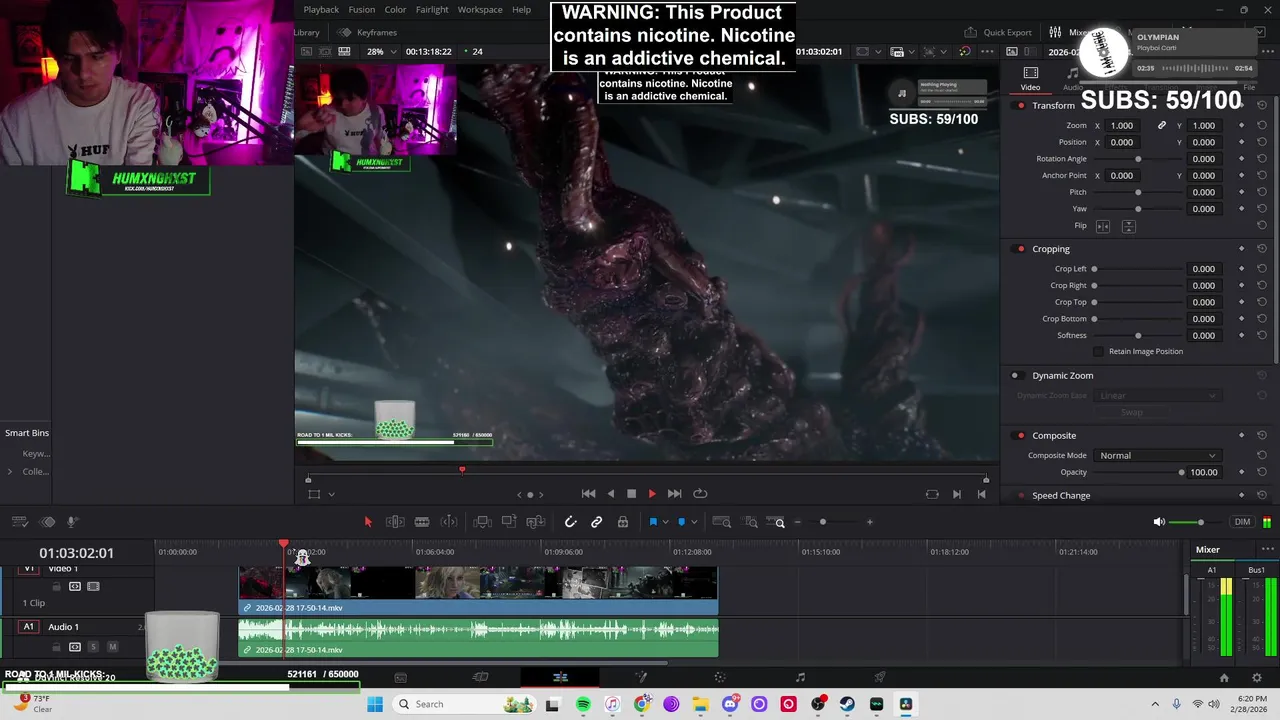Open the Fairlight menu

pos(432,10)
